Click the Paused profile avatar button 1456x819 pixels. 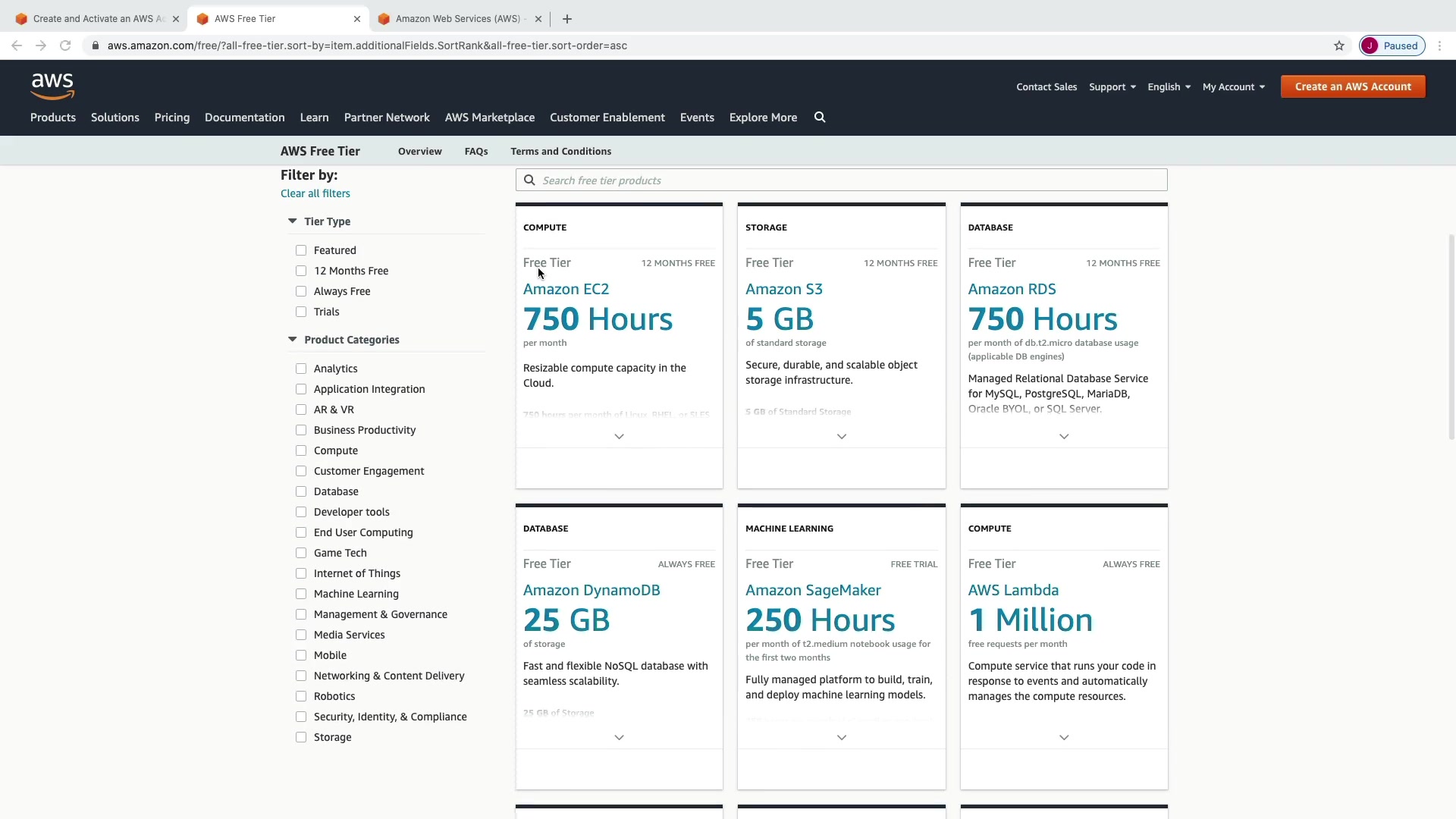pyautogui.click(x=1392, y=45)
